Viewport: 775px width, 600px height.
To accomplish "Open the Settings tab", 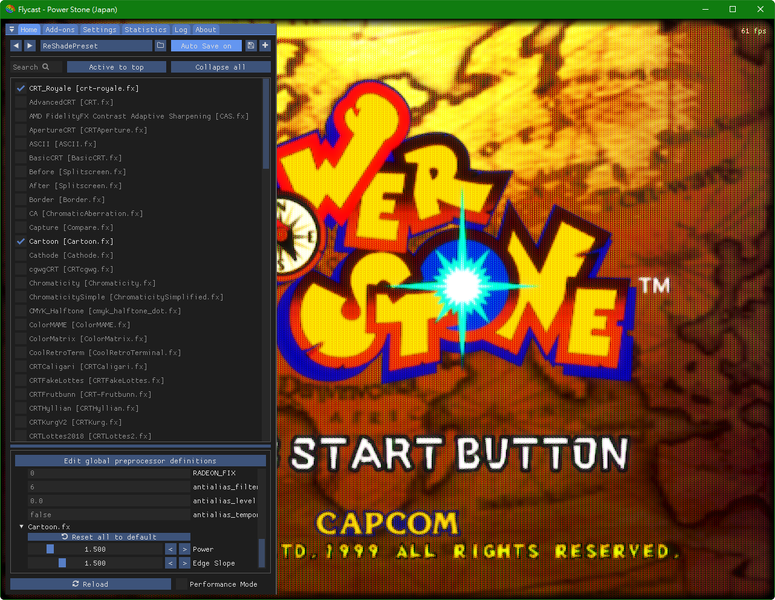I will click(x=99, y=30).
